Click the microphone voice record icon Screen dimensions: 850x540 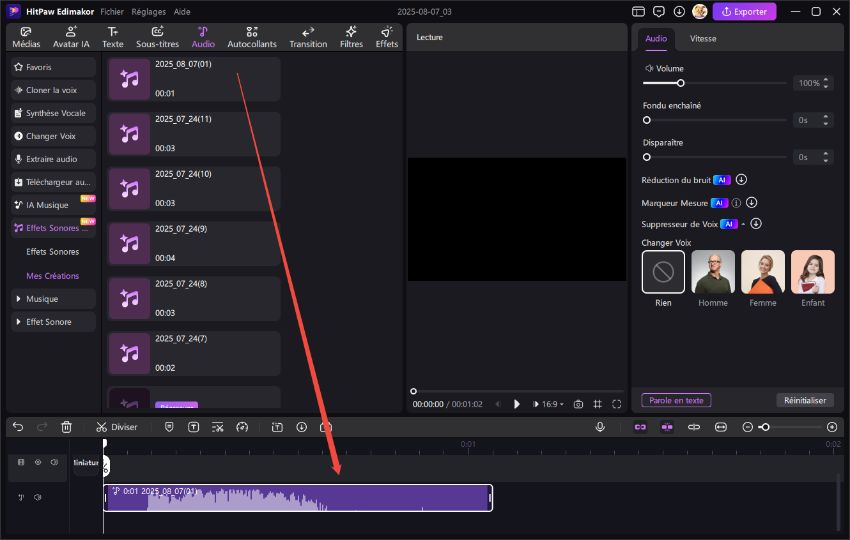(600, 427)
